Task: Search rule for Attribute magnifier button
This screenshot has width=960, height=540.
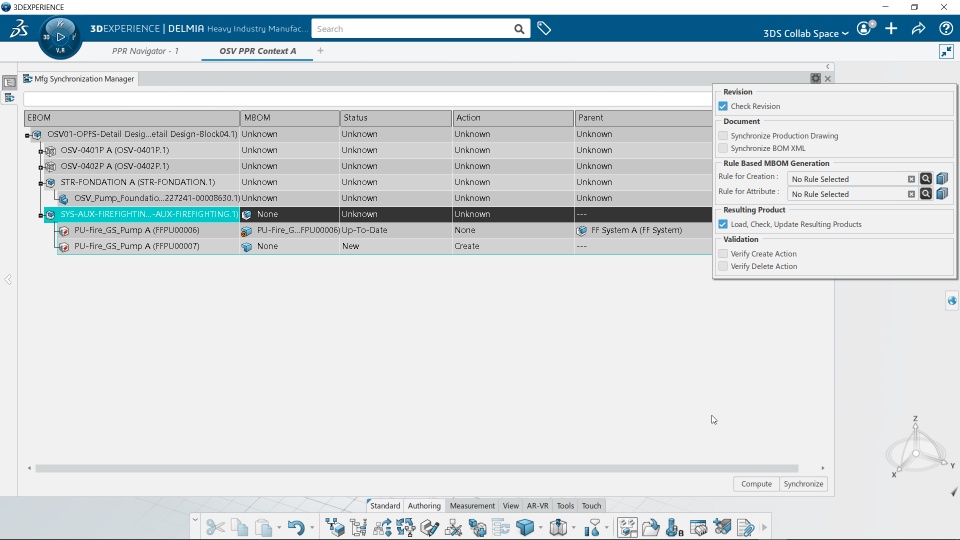Action: coord(926,193)
